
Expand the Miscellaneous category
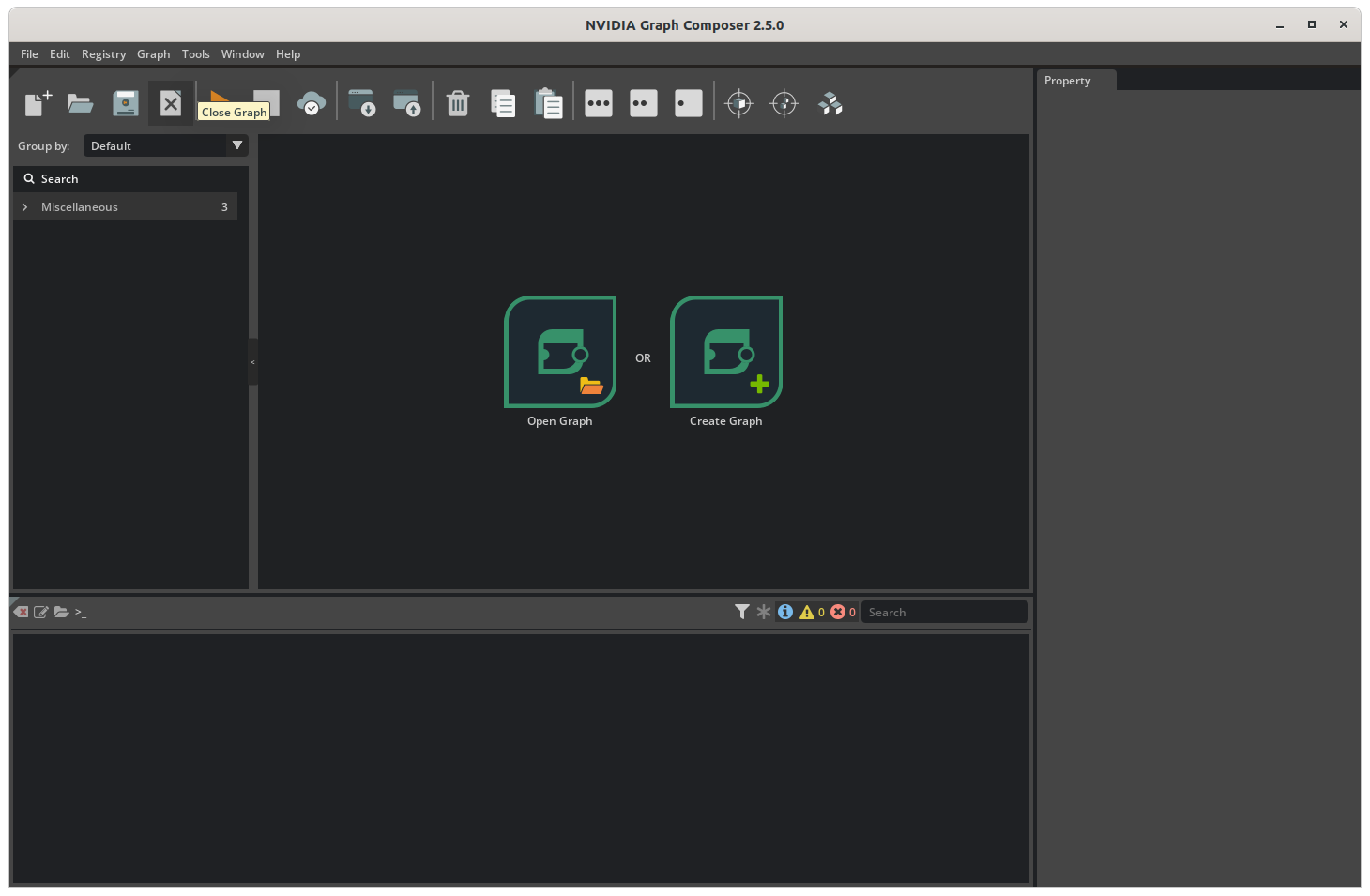pyautogui.click(x=24, y=207)
